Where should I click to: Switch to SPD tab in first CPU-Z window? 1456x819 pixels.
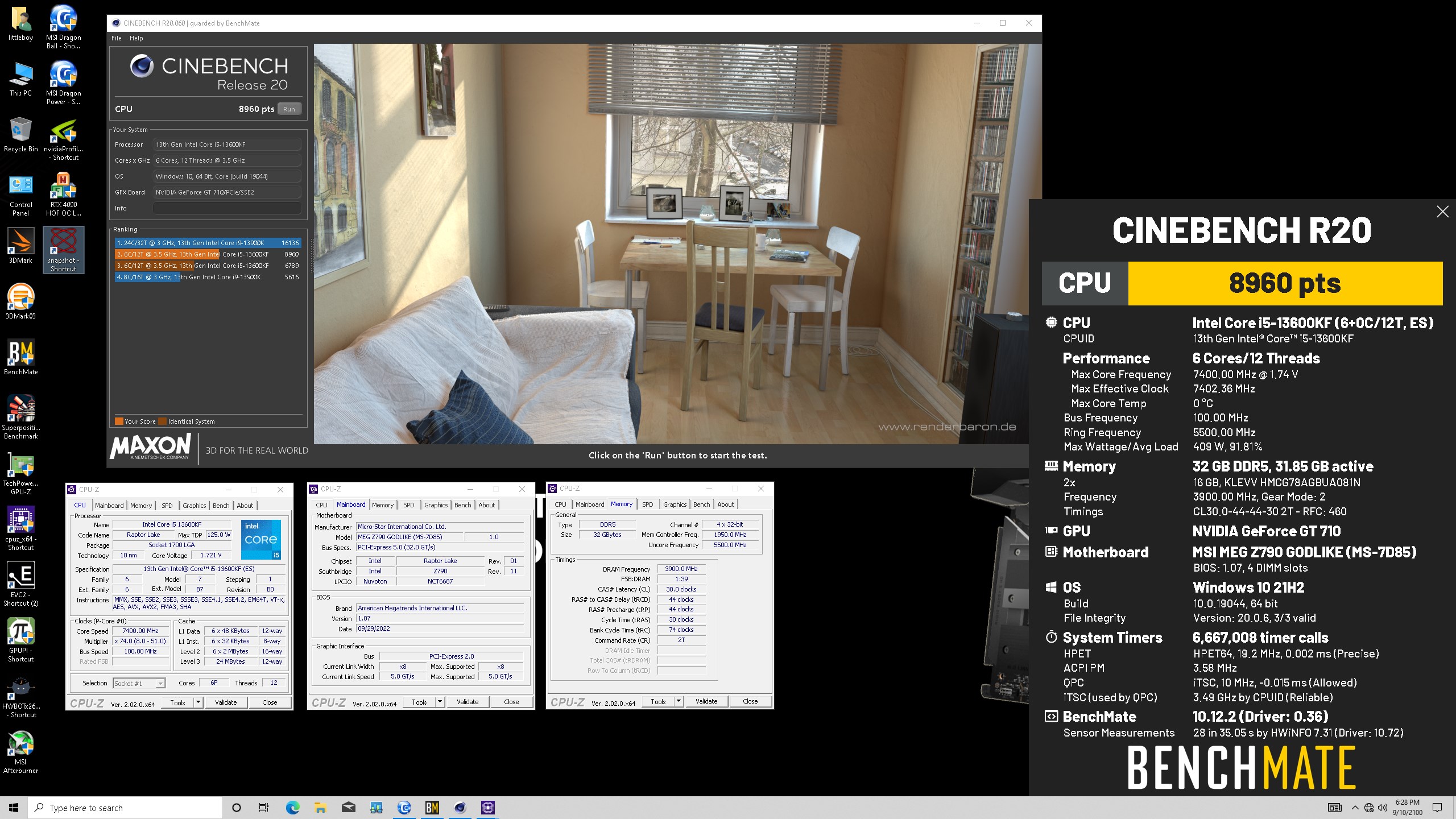(167, 505)
